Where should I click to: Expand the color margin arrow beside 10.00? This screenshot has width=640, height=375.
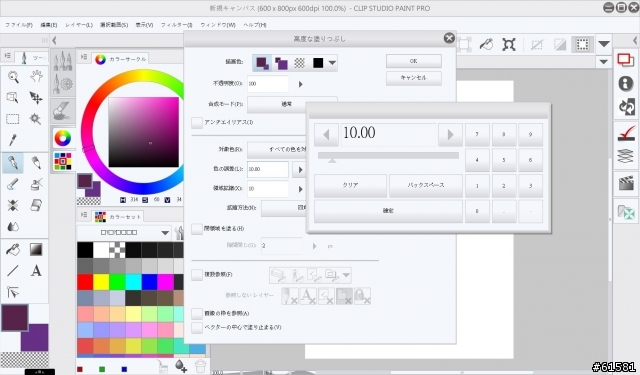300,169
